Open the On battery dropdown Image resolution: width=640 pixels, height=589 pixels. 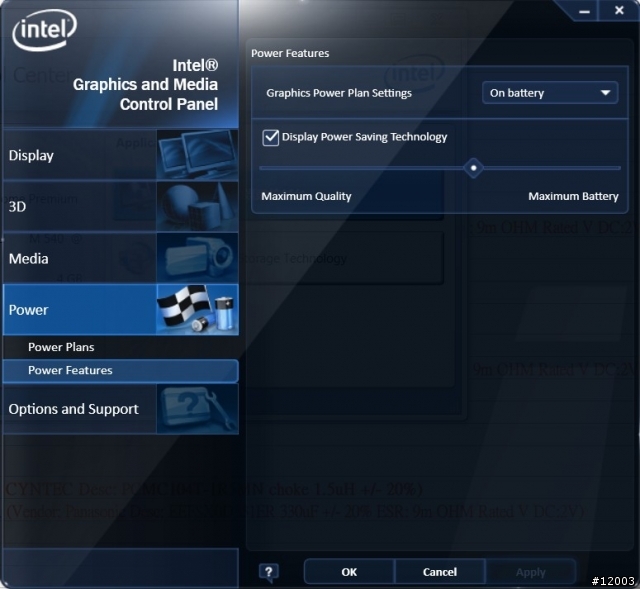pos(550,93)
